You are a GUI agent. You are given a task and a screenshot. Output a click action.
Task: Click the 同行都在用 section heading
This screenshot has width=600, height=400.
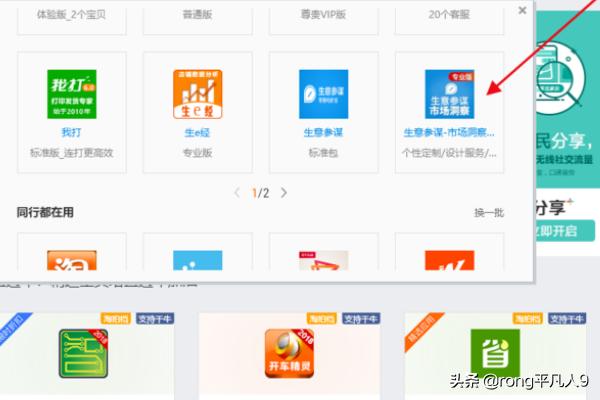[45, 212]
